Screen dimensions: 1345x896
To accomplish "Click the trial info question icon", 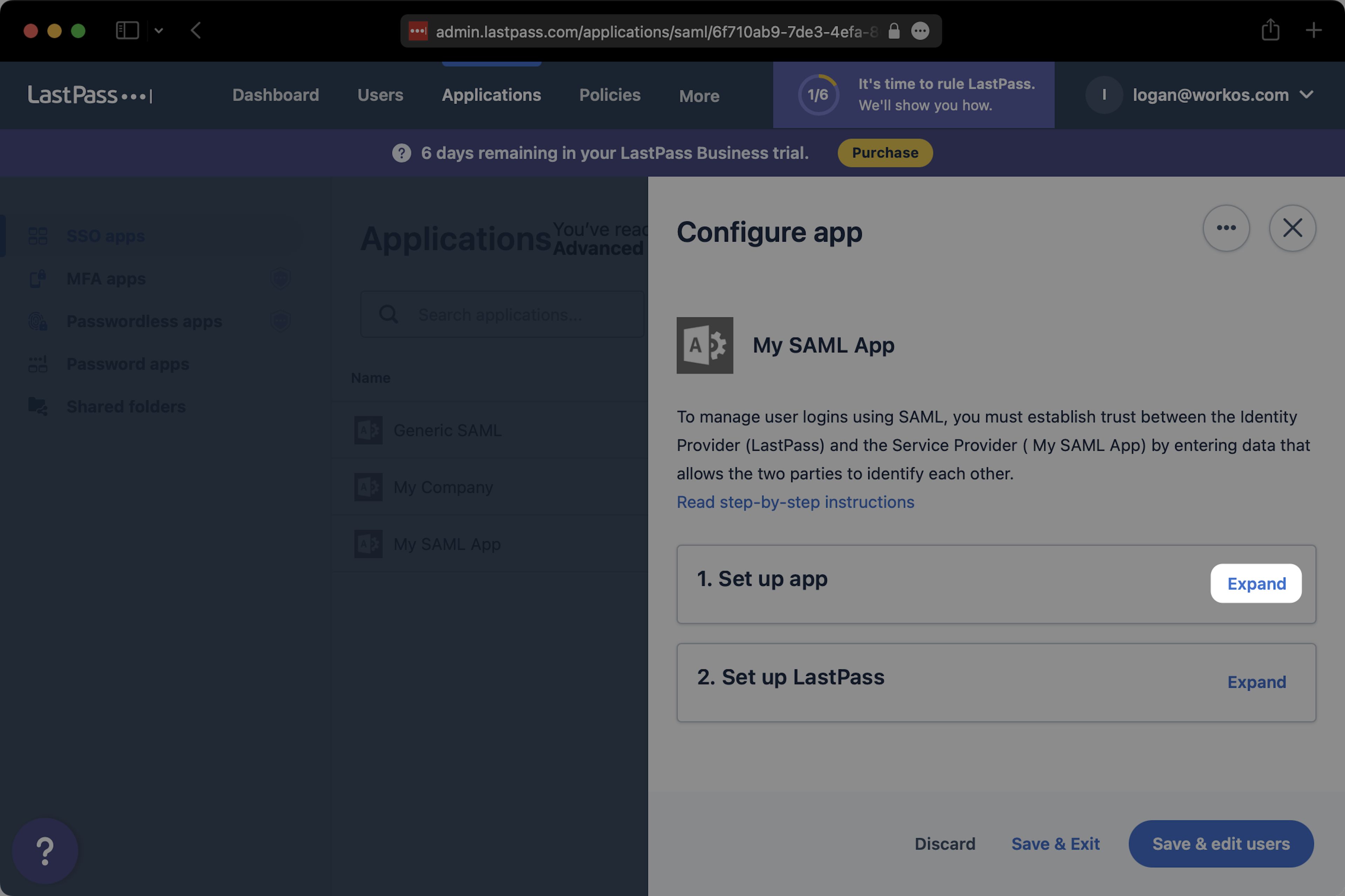I will tap(401, 153).
